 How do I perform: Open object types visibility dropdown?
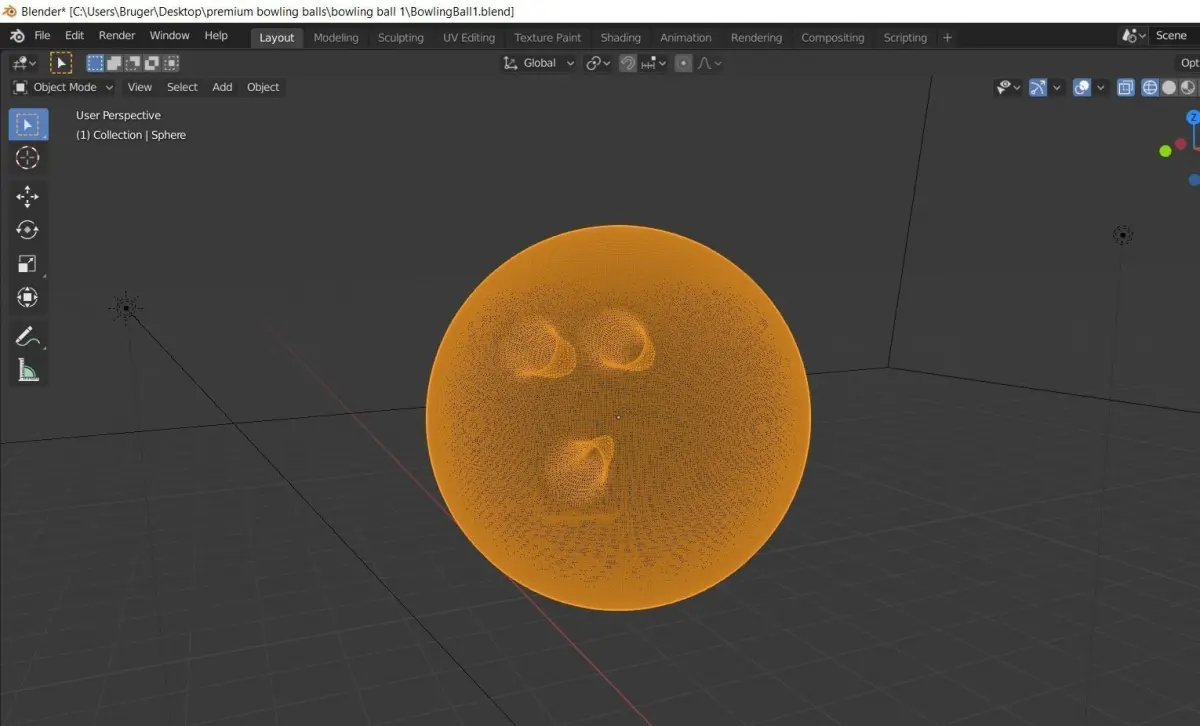pos(1008,88)
